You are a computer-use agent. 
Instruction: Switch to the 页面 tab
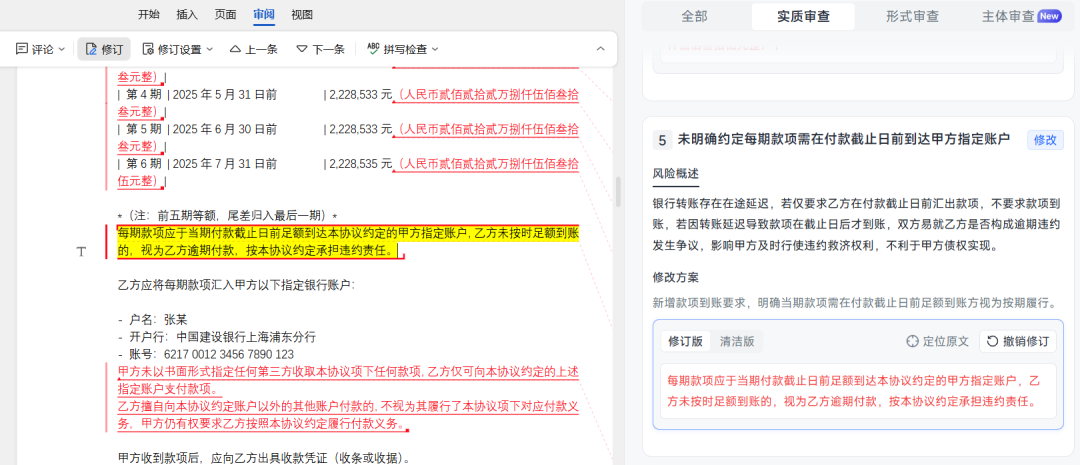225,14
